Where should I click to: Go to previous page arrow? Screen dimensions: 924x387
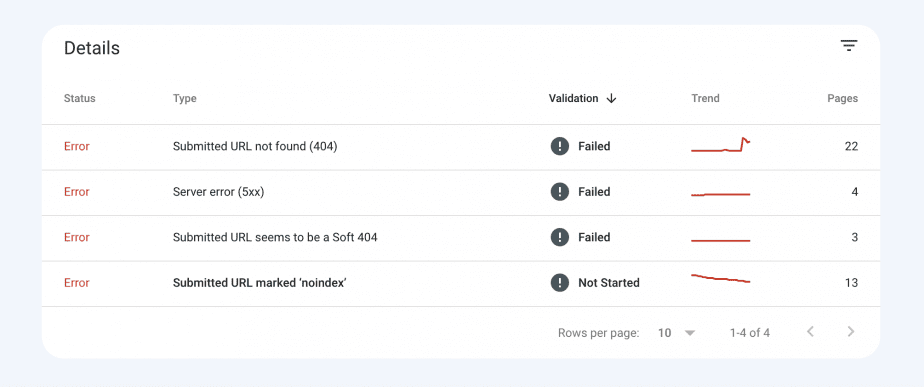(810, 332)
